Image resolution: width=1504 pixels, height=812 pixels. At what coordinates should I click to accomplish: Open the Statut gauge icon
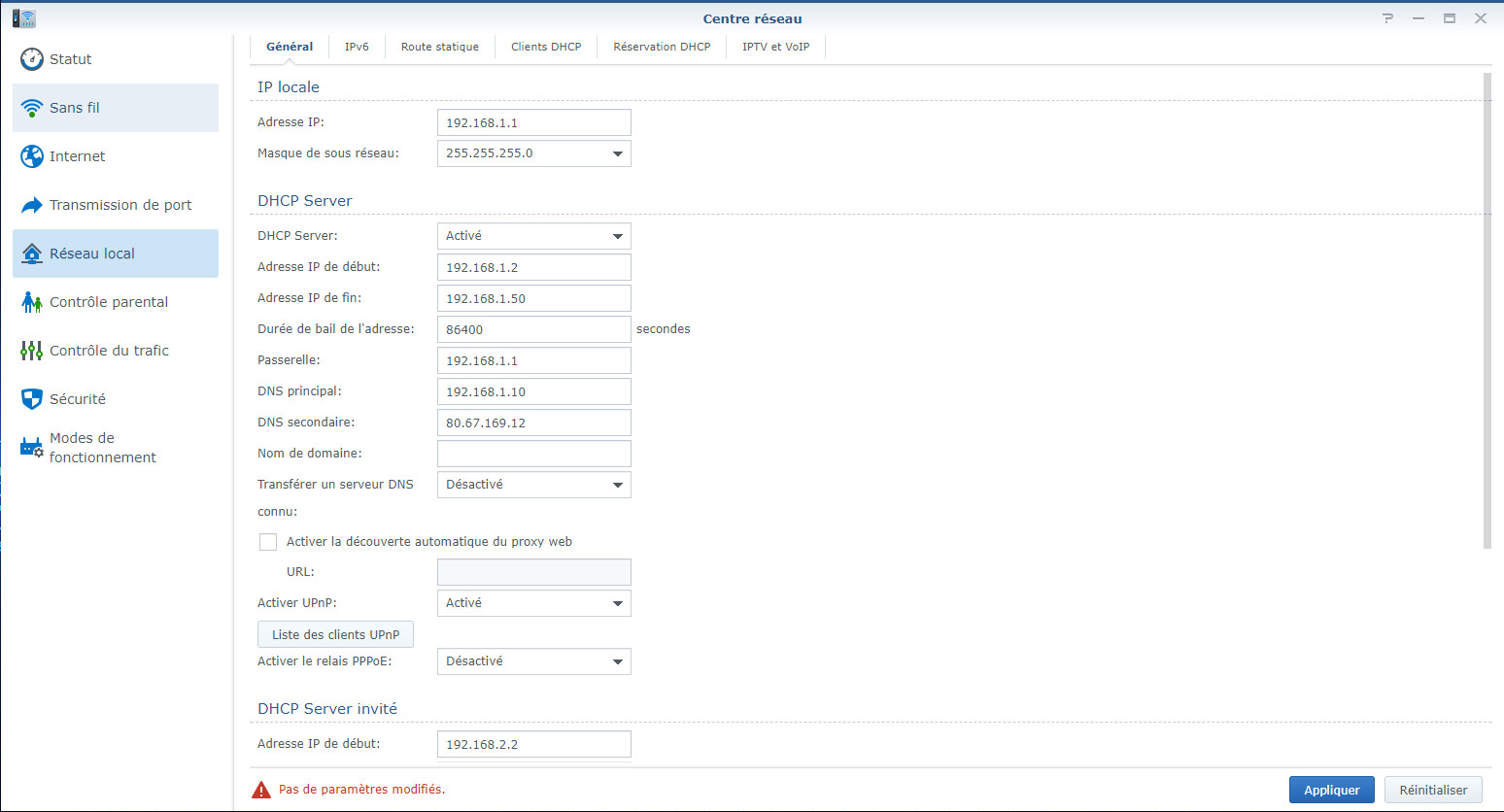pos(32,59)
